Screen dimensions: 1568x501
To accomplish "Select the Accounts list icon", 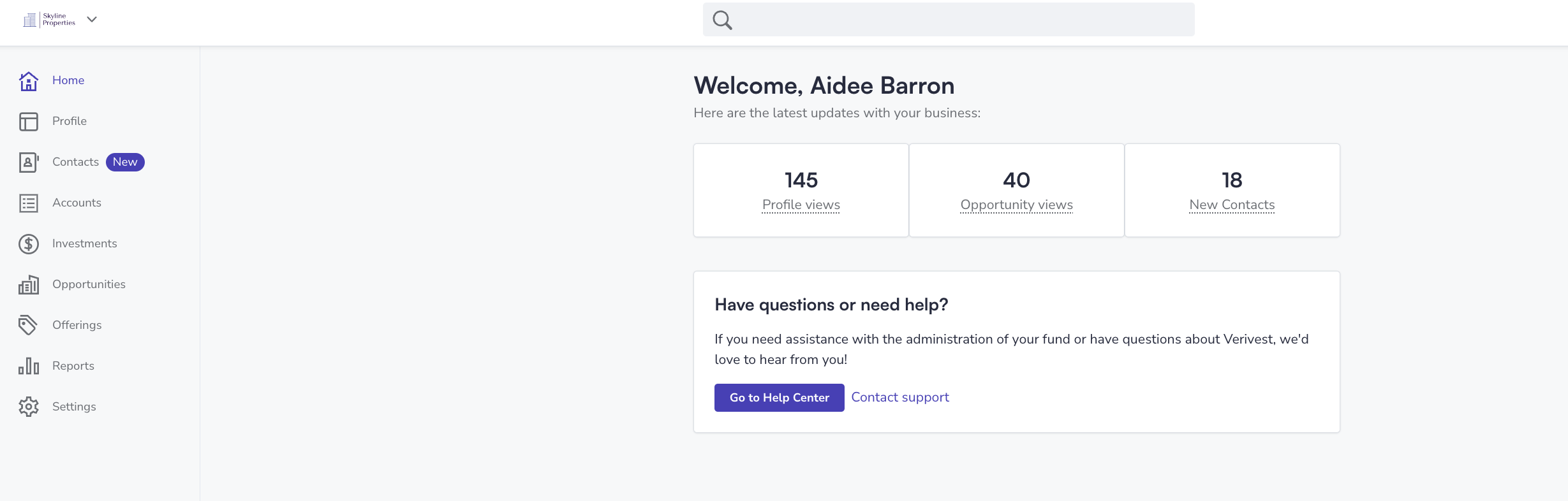I will (x=29, y=203).
